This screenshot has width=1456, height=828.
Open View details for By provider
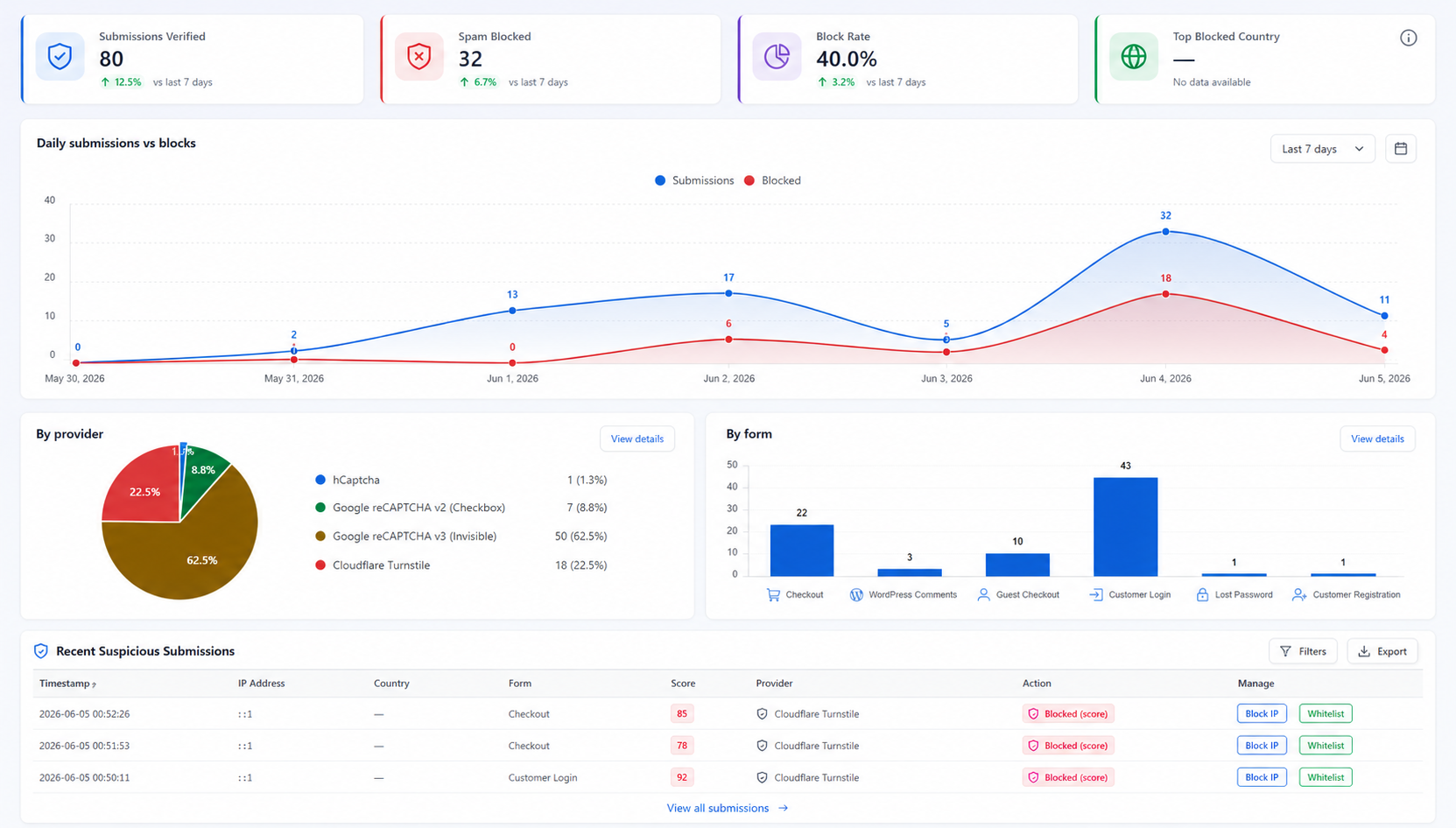[637, 439]
